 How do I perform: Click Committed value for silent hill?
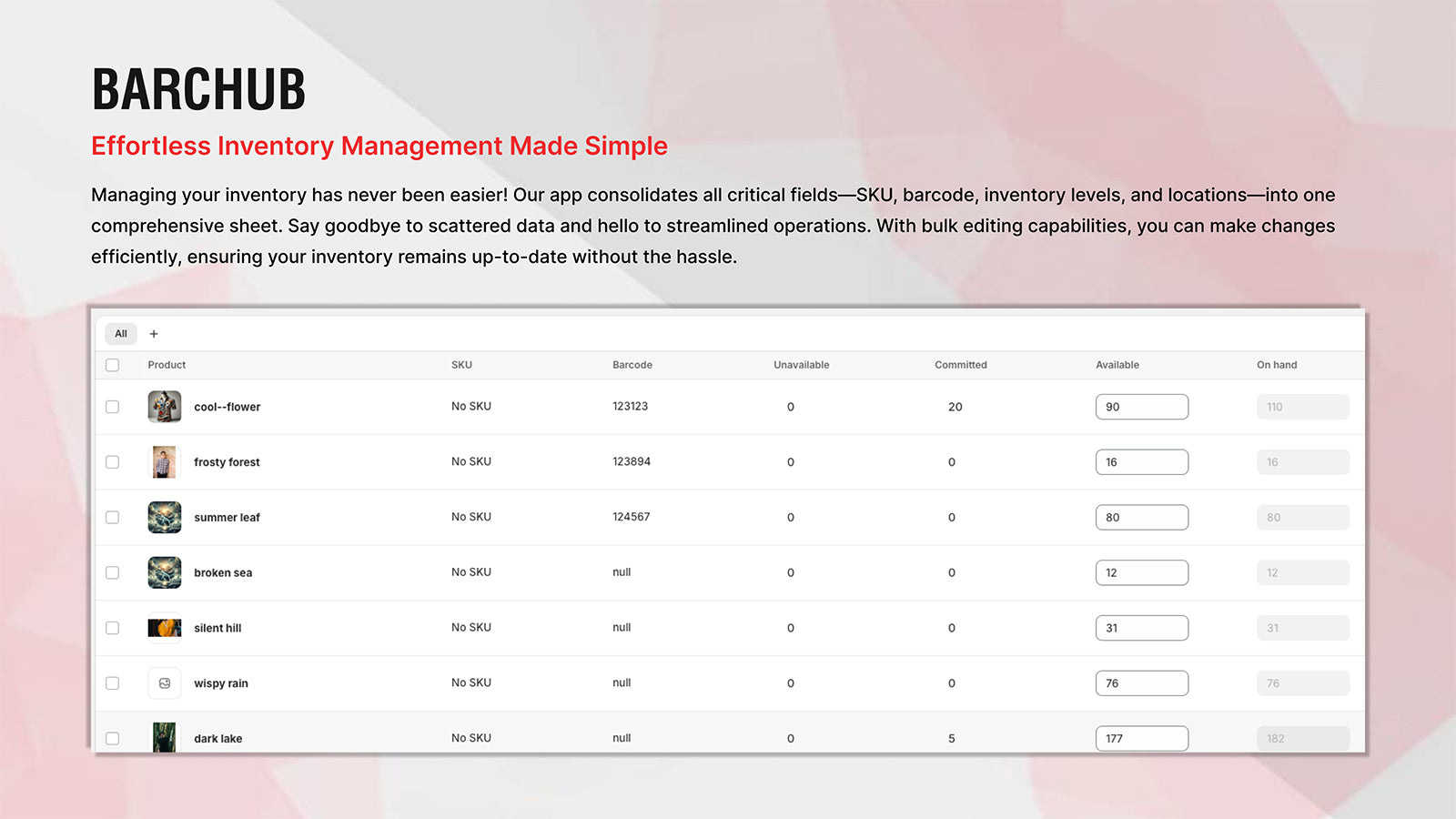point(952,628)
